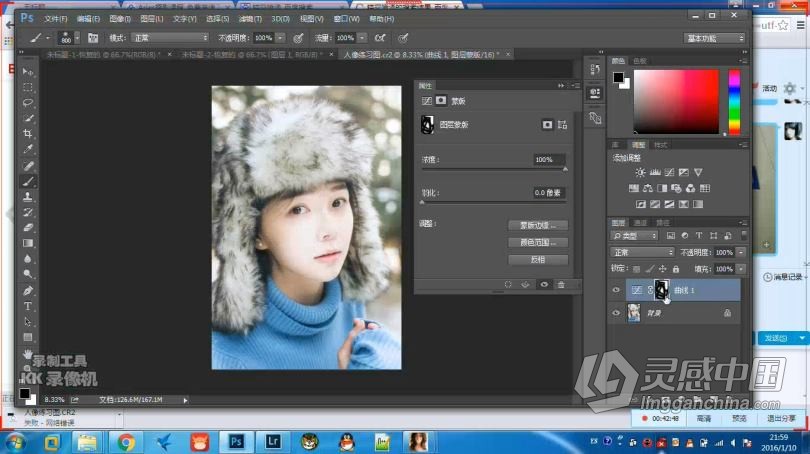810x454 pixels.
Task: Hide the 曲线 1 layer
Action: pyautogui.click(x=616, y=290)
